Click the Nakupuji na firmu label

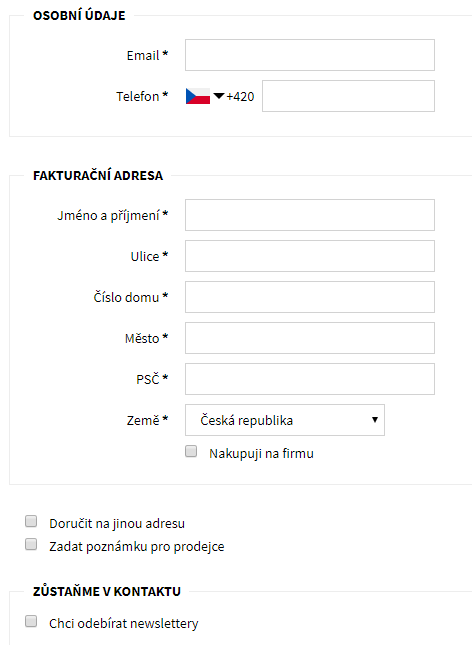261,454
